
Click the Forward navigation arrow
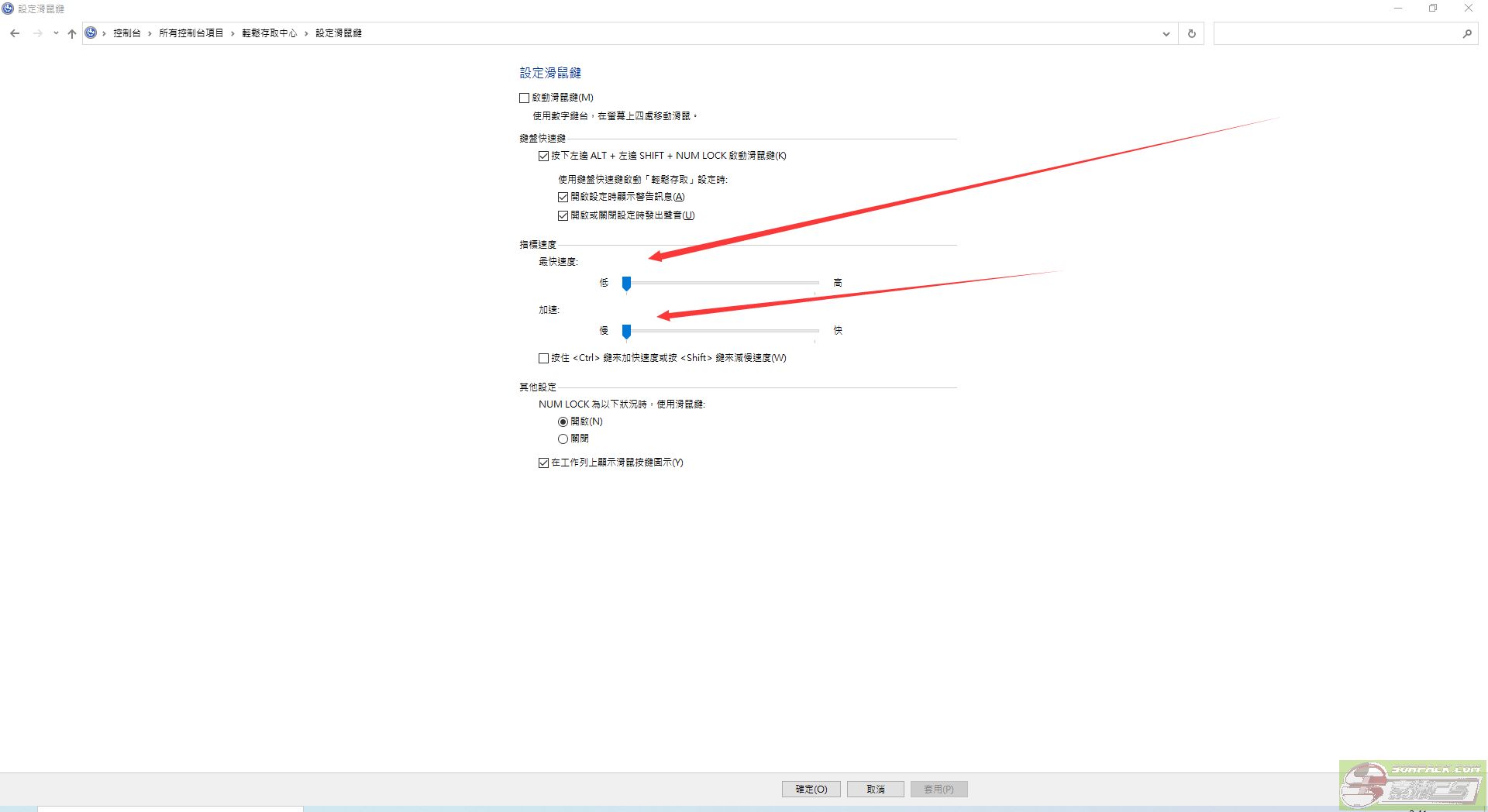point(37,33)
